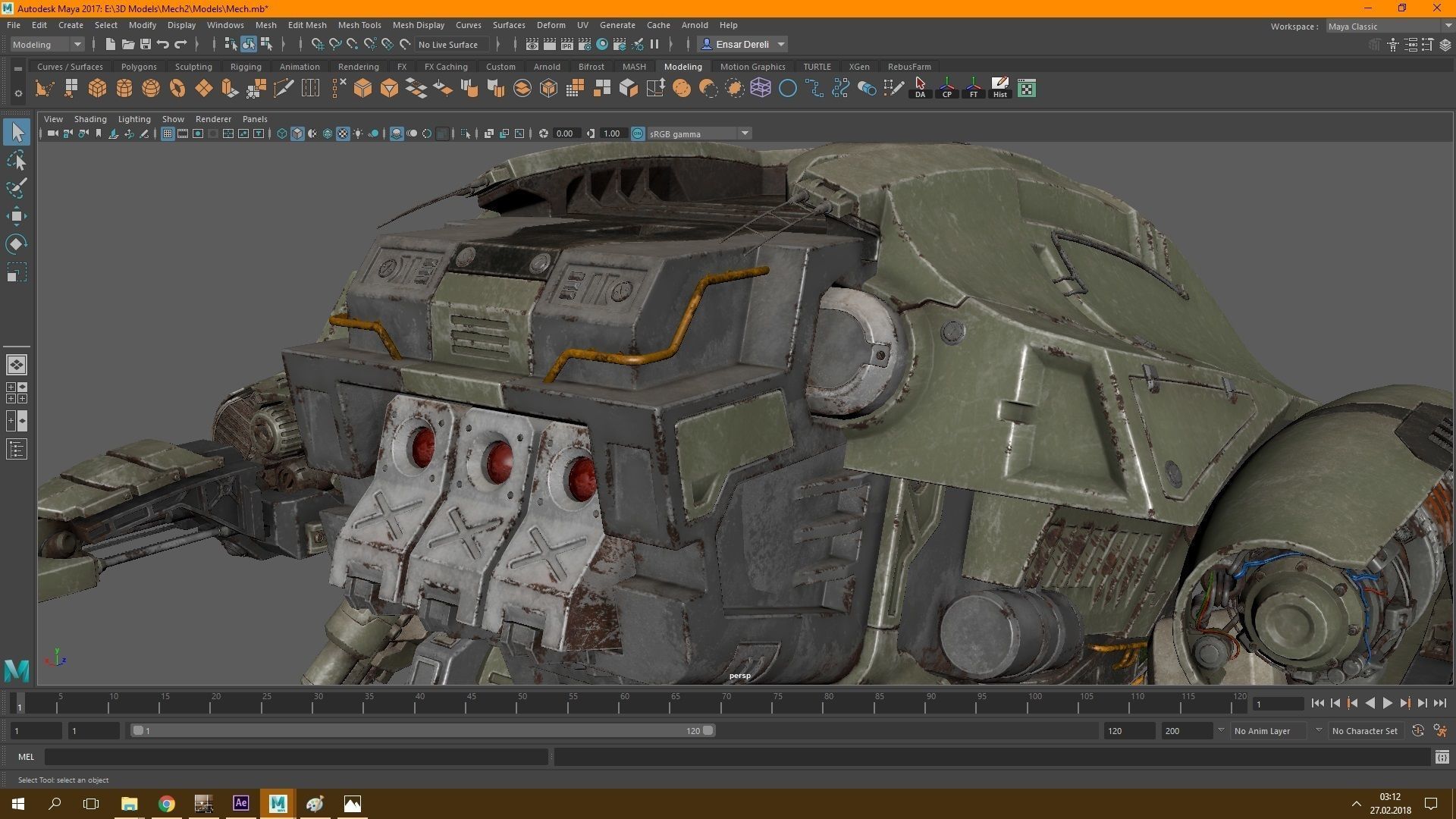This screenshot has width=1456, height=819.
Task: Choose the Scale tool in toolbox
Action: [x=17, y=272]
